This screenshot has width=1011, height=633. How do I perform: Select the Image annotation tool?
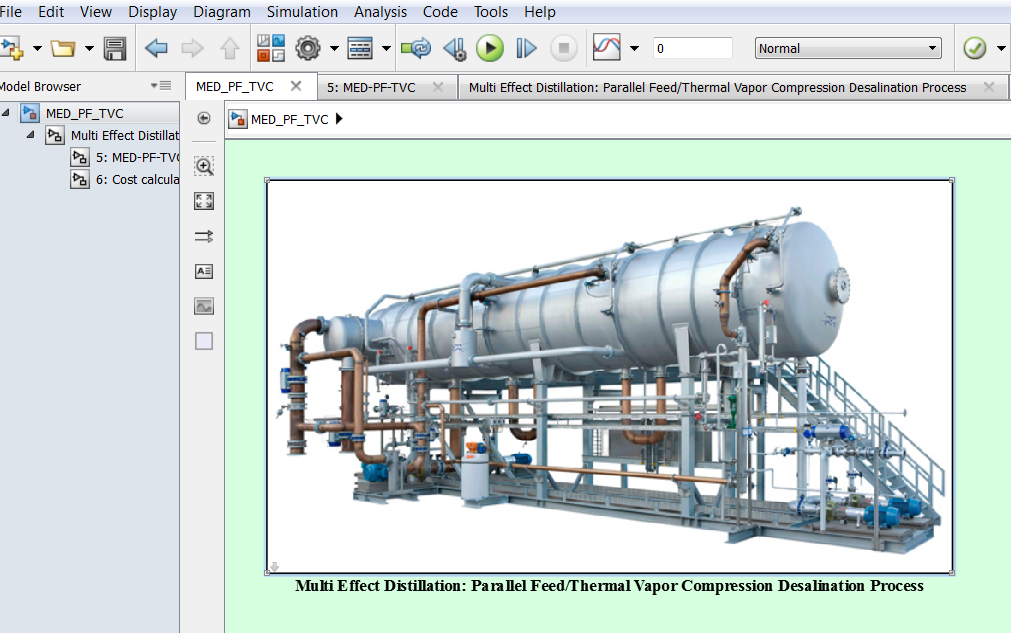[x=203, y=306]
